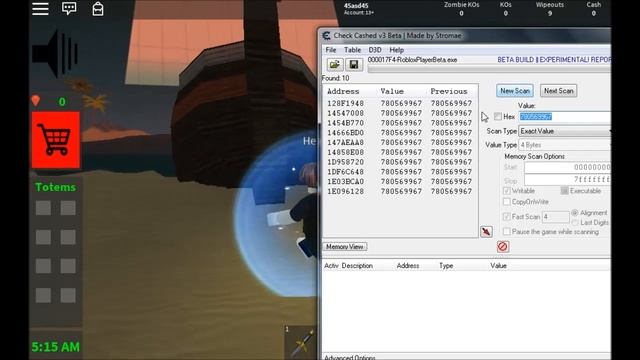The height and width of the screenshot is (360, 640).
Task: Open the Value Type dropdown
Action: tap(564, 145)
